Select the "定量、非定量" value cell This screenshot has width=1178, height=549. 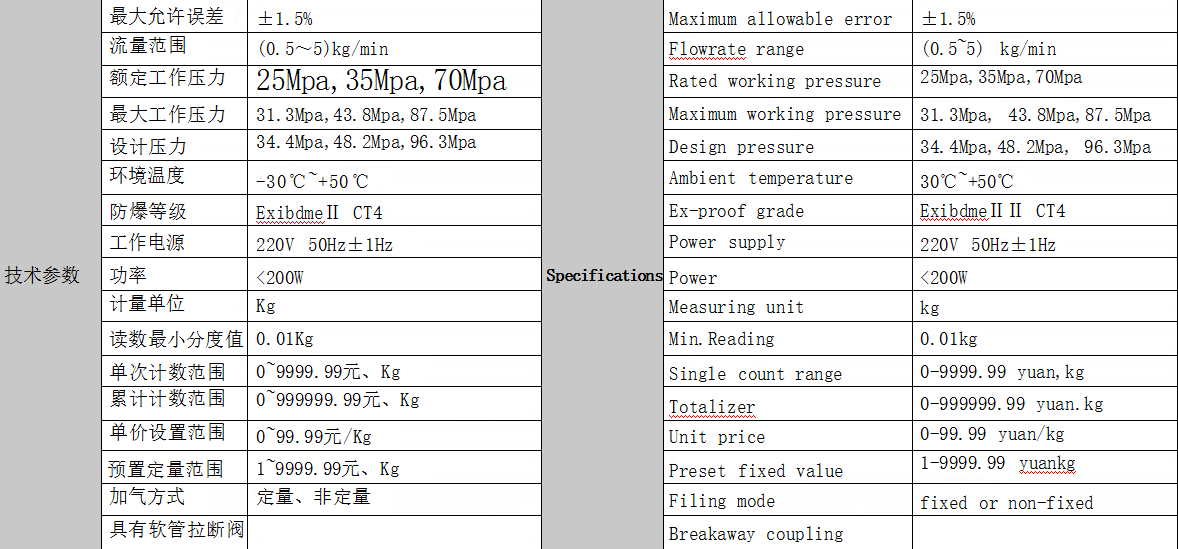coord(313,496)
